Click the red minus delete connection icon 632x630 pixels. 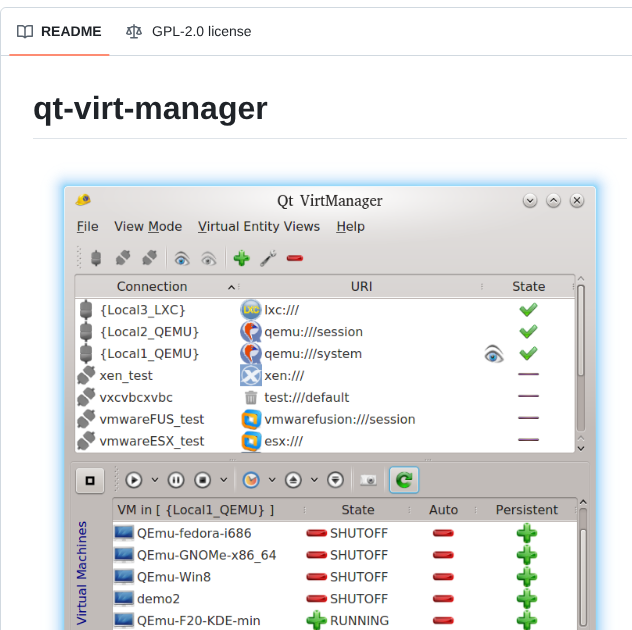[295, 258]
